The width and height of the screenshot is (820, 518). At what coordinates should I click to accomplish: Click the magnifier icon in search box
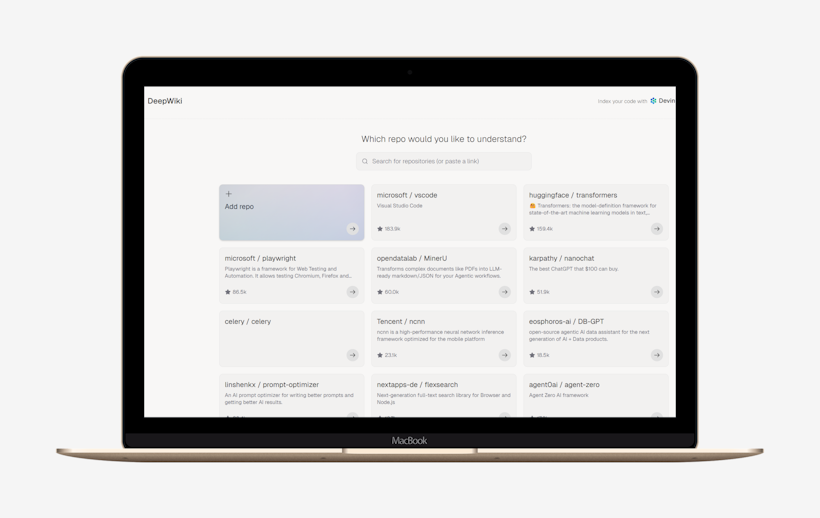tap(365, 161)
